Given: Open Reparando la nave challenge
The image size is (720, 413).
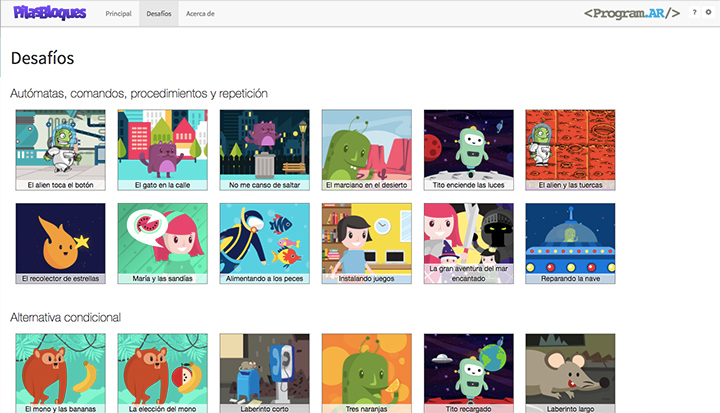Looking at the screenshot, I should [x=570, y=243].
